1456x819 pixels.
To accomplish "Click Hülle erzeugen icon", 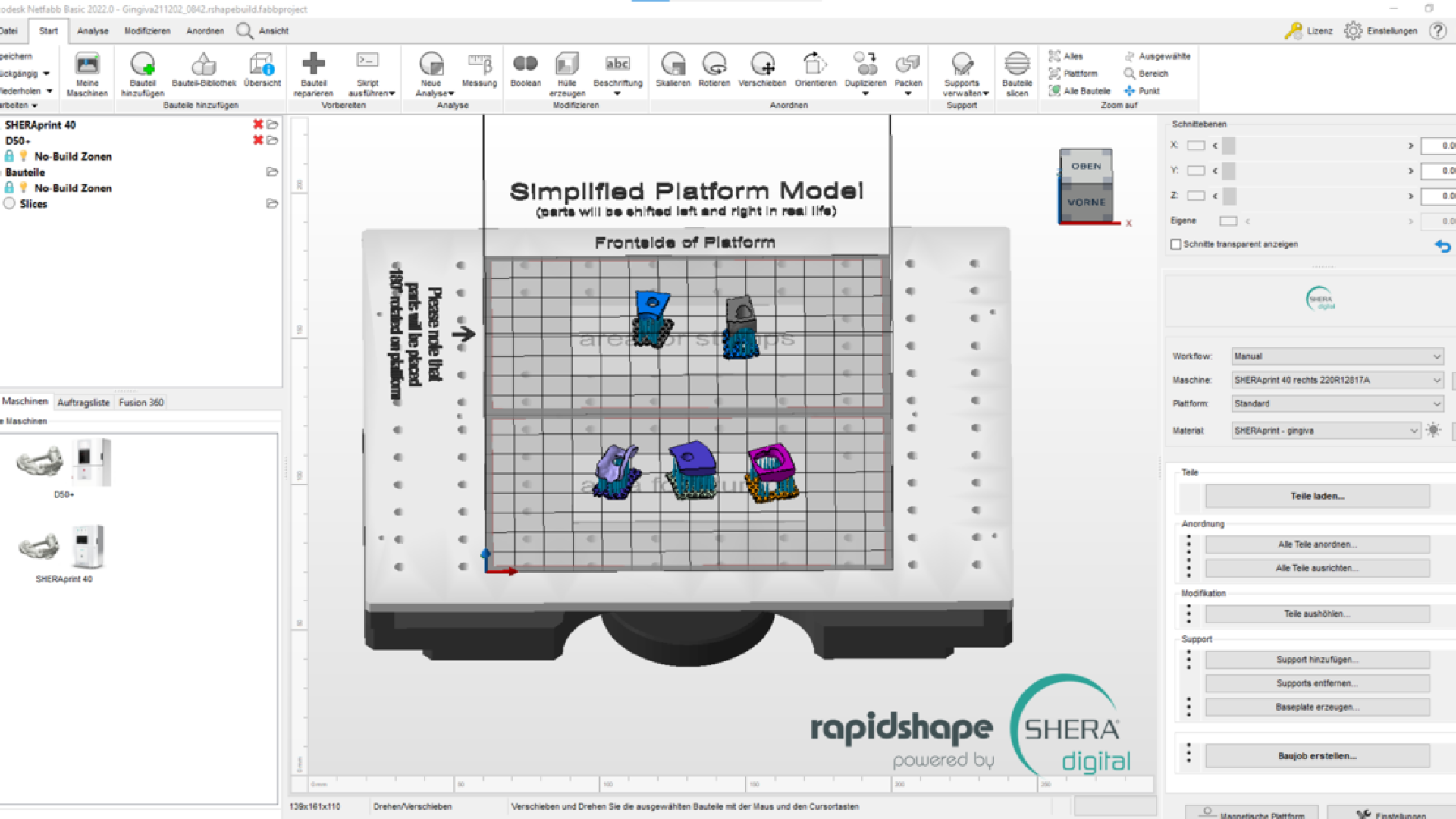I will click(566, 74).
